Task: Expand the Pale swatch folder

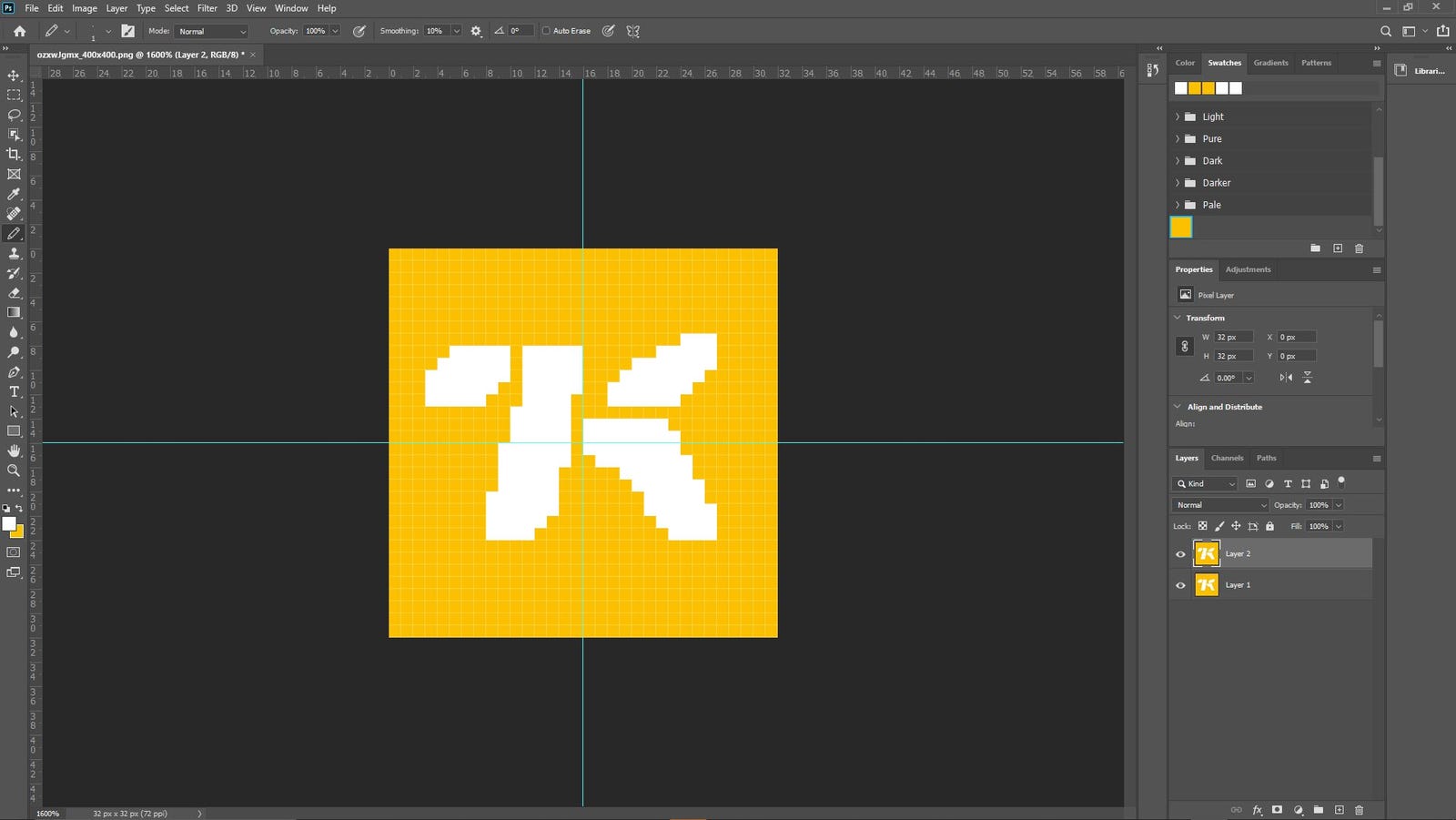Action: (x=1178, y=205)
